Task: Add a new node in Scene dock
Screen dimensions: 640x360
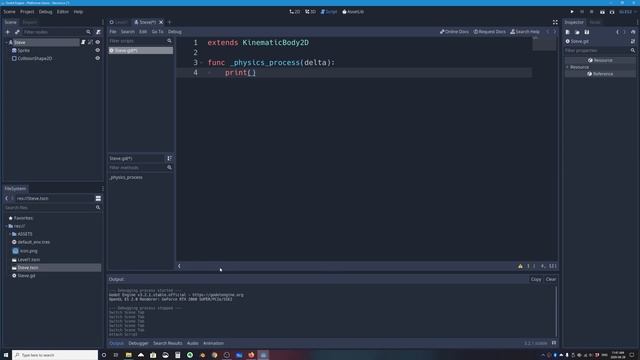Action: 8,32
